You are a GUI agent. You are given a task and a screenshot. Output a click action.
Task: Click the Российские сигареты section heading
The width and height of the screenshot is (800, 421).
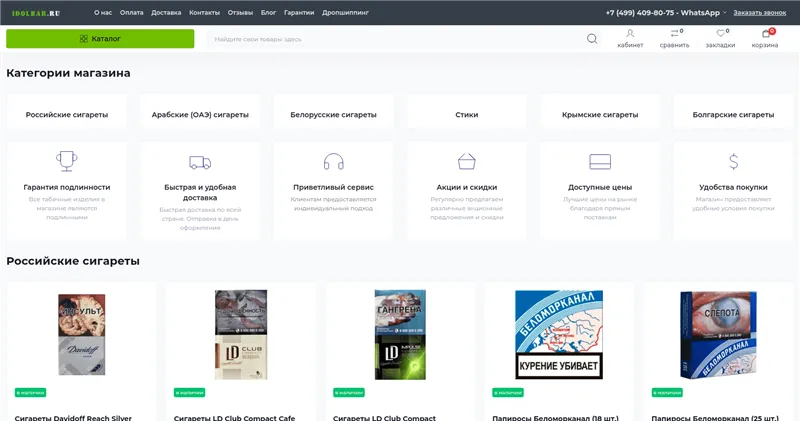click(73, 261)
